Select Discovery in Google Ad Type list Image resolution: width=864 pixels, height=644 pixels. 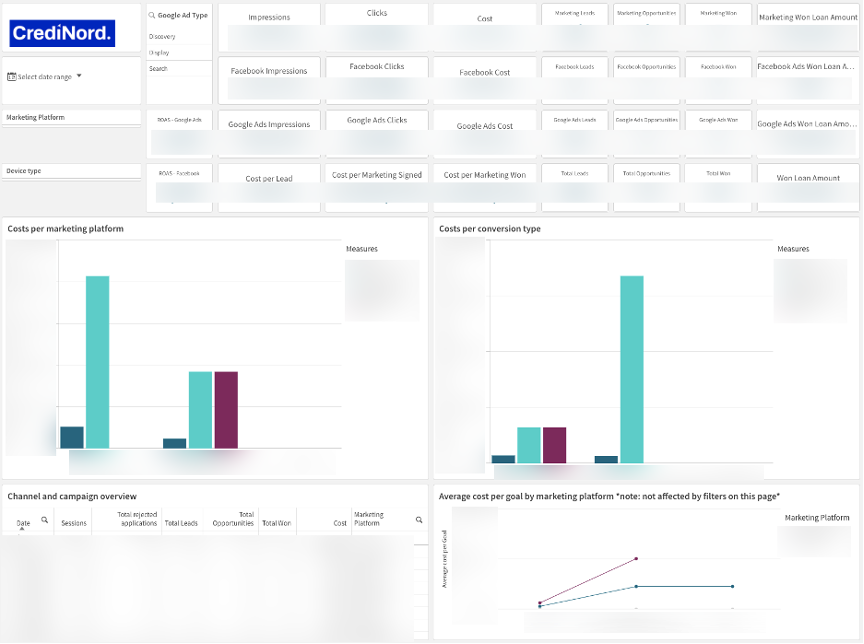[163, 36]
